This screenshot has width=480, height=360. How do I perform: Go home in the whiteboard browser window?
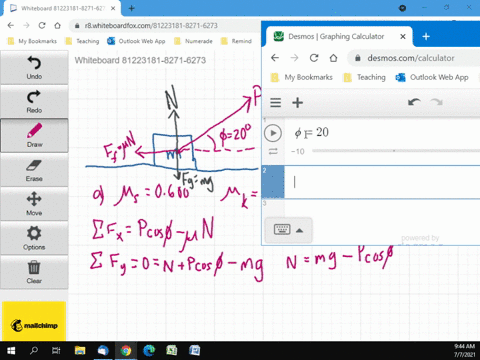58,25
